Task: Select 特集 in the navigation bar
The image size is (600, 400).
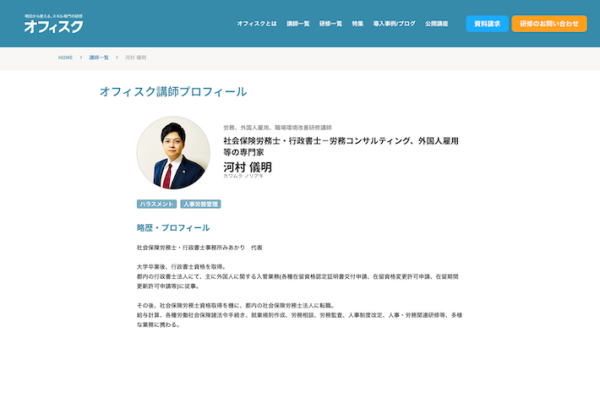Action: point(357,23)
